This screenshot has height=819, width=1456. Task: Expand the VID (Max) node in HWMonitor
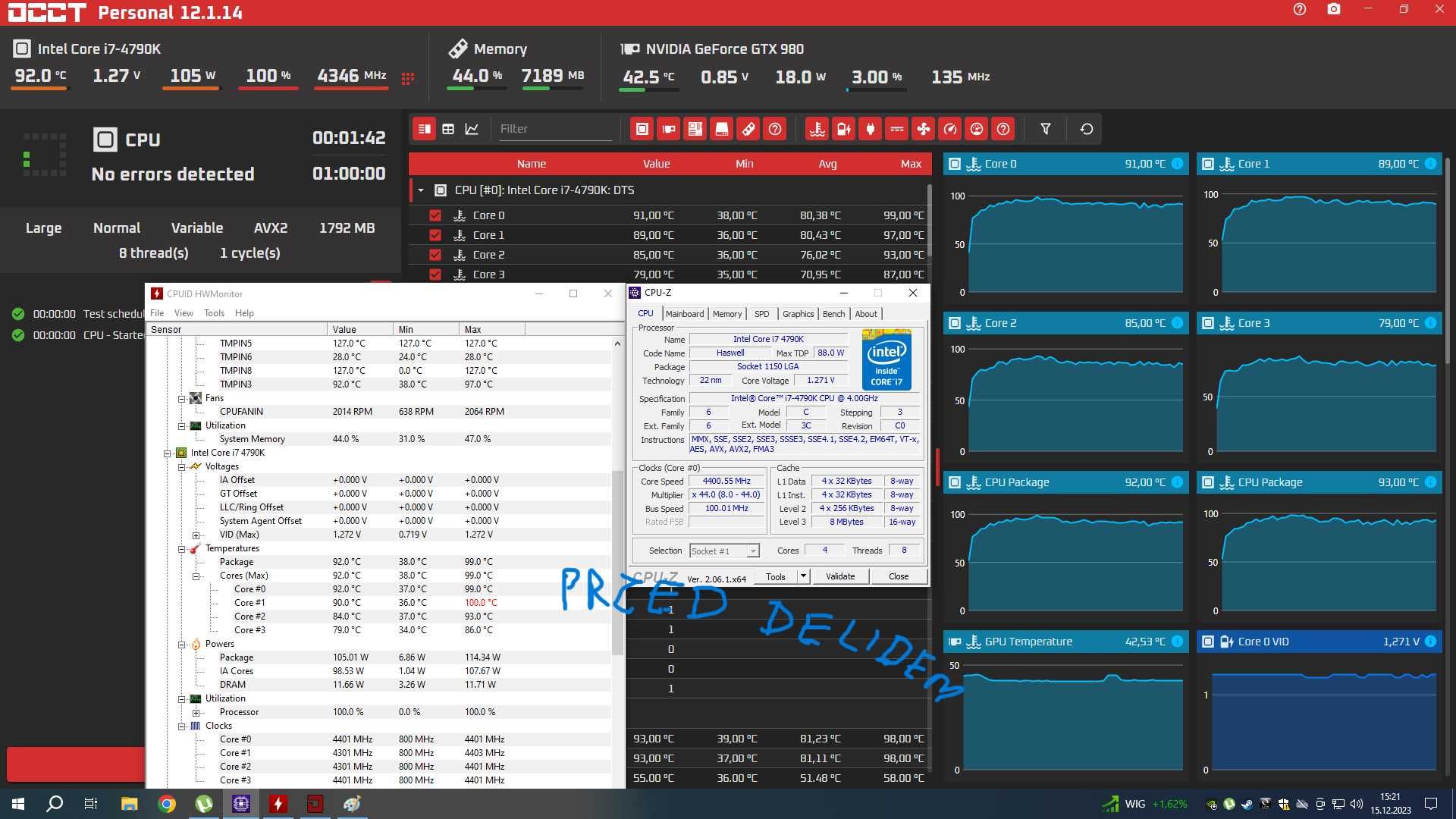coord(196,535)
